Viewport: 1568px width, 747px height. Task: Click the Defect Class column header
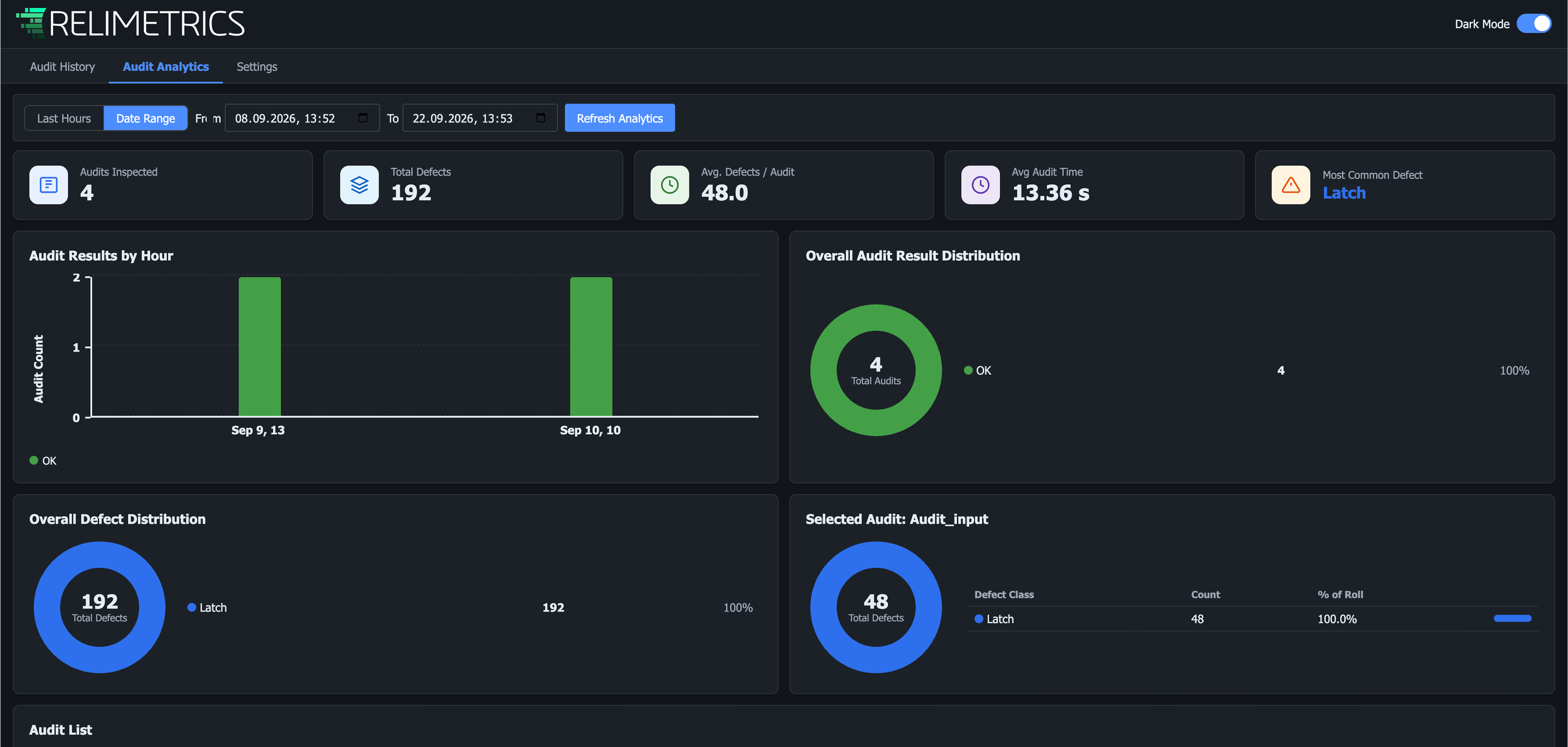1004,594
